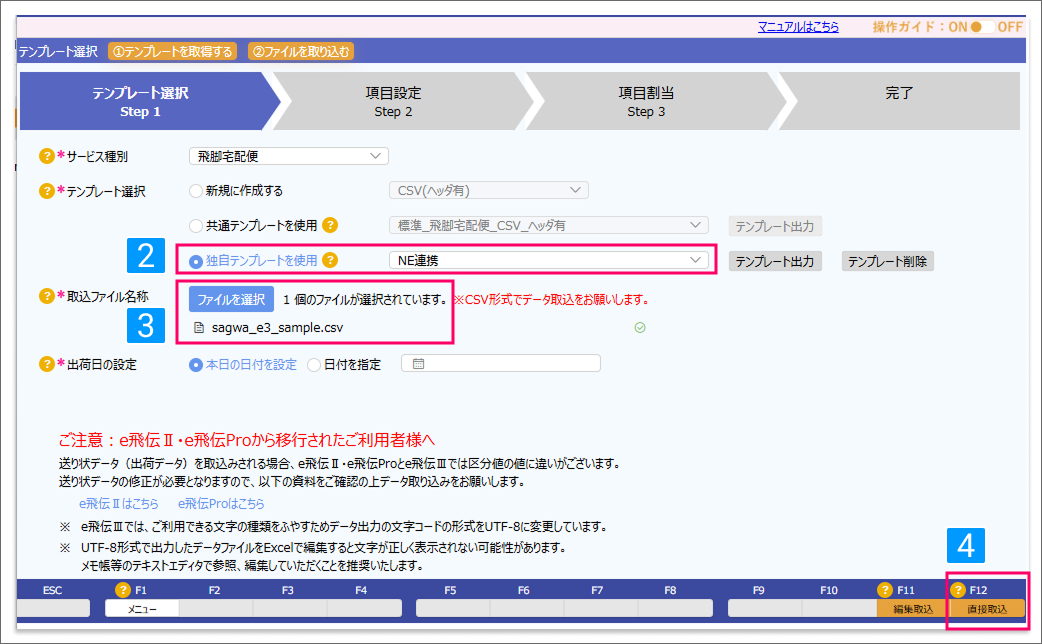The height and width of the screenshot is (644, 1042).
Task: Click help icon beside 取込ファイル名称 label
Action: point(46,295)
